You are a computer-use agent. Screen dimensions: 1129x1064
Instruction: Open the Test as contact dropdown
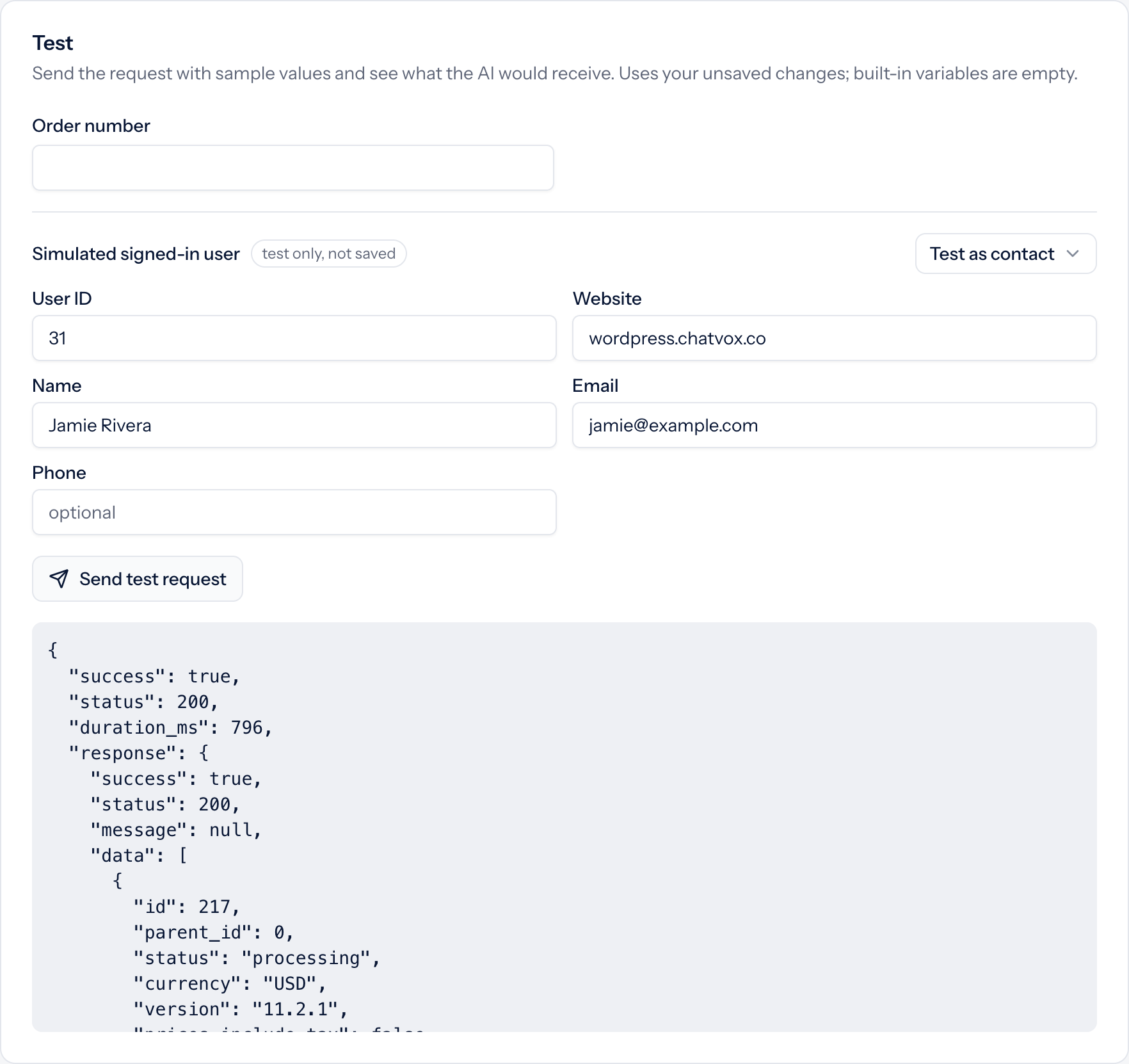(x=1005, y=254)
